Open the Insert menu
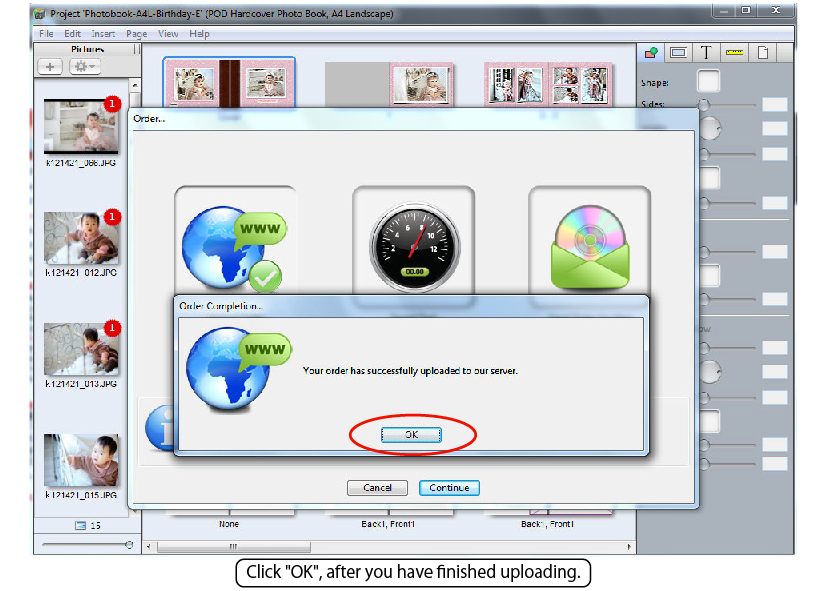Screen dimensions: 827x591 (103, 34)
